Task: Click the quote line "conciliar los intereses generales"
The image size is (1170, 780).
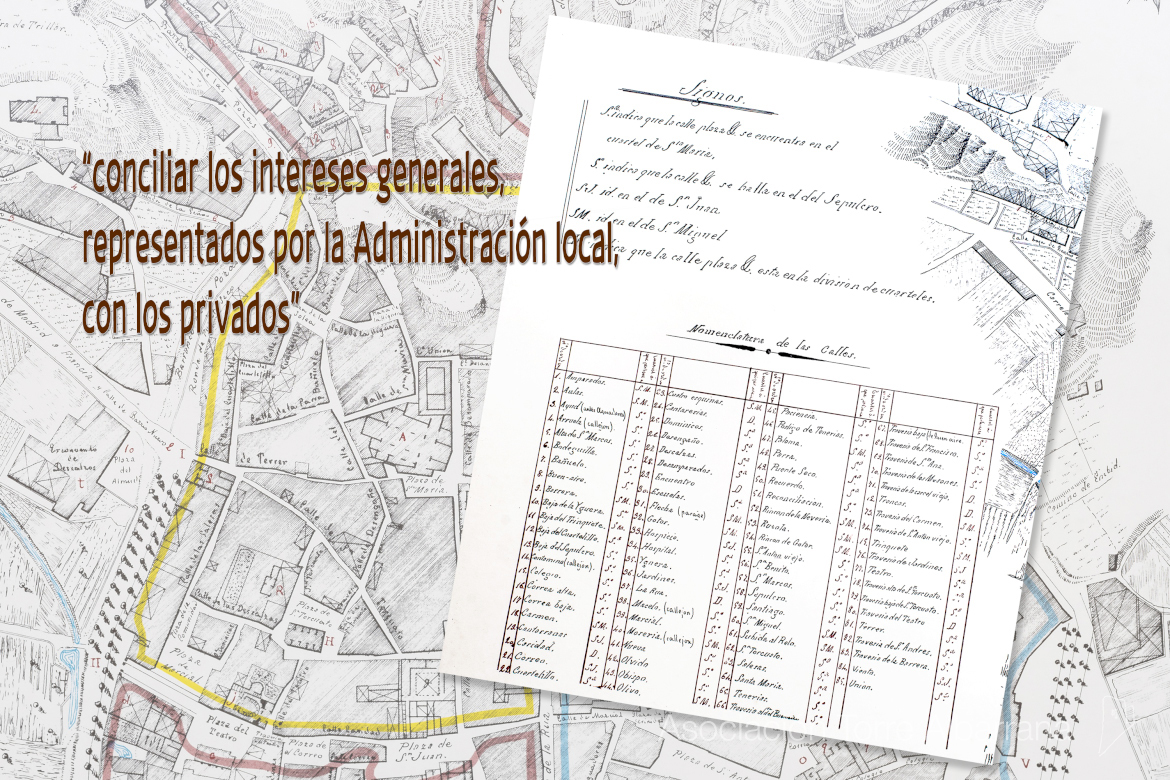Action: pos(293,178)
